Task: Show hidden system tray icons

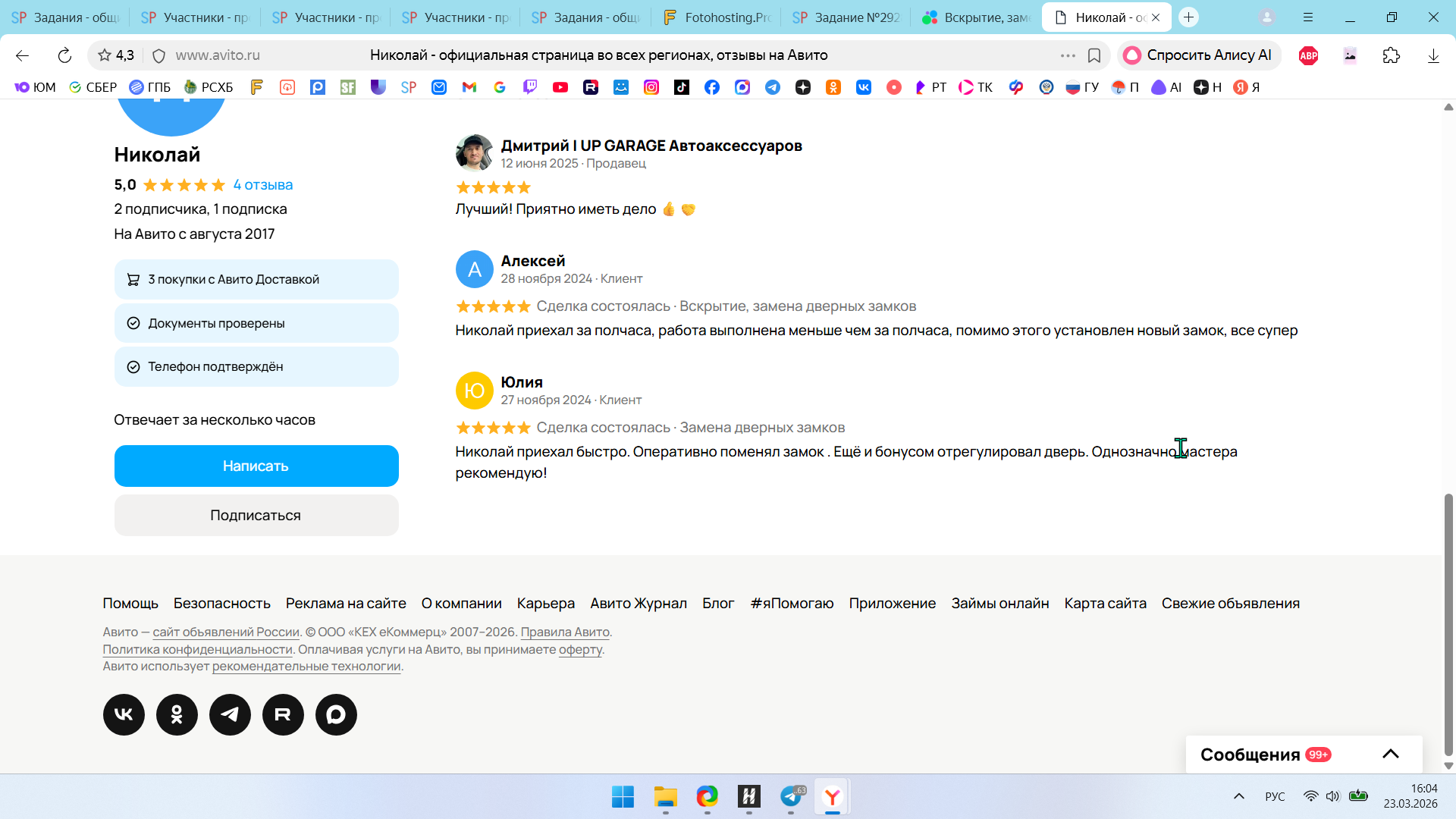Action: [1239, 796]
